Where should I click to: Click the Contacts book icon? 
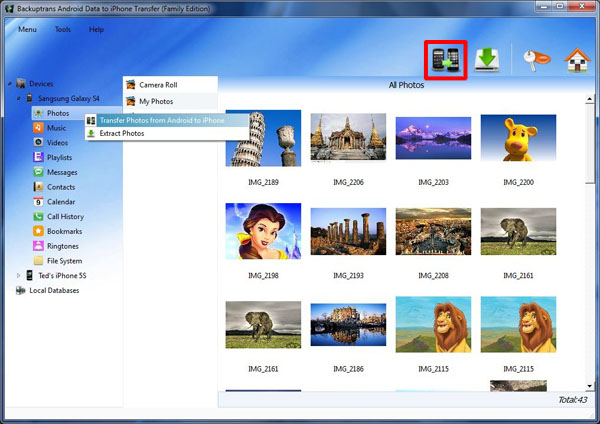[x=38, y=187]
